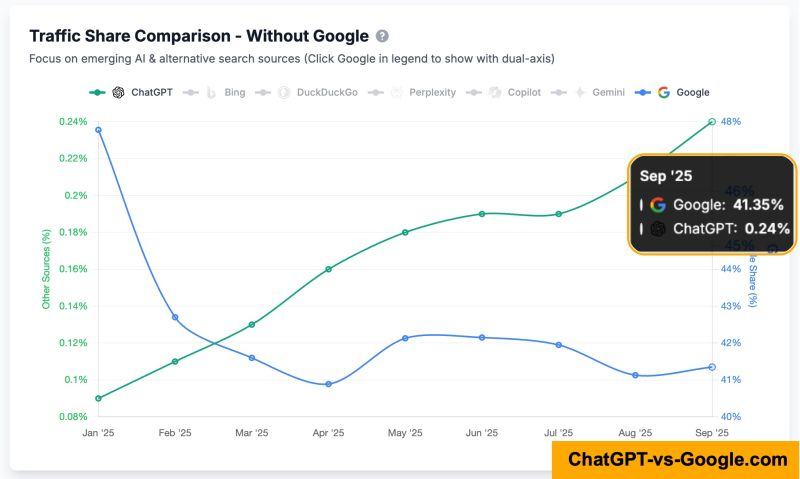Click the ChatGPT-vs-Google.com link banner
This screenshot has height=479, width=800.
(677, 459)
